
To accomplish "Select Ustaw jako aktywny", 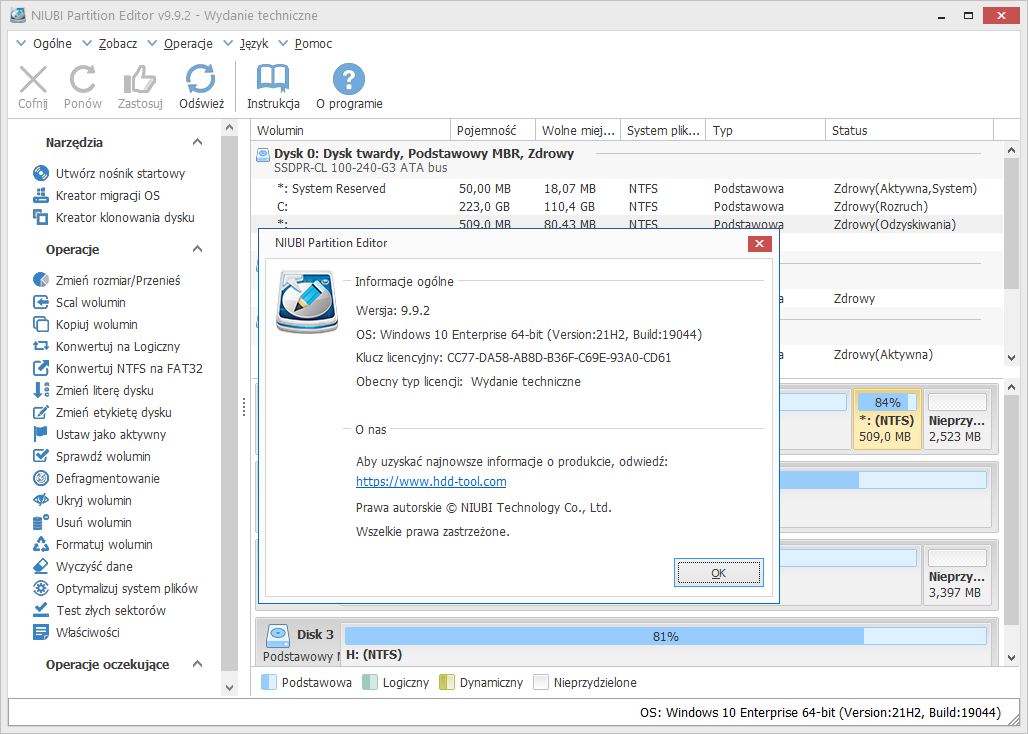I will 99,435.
